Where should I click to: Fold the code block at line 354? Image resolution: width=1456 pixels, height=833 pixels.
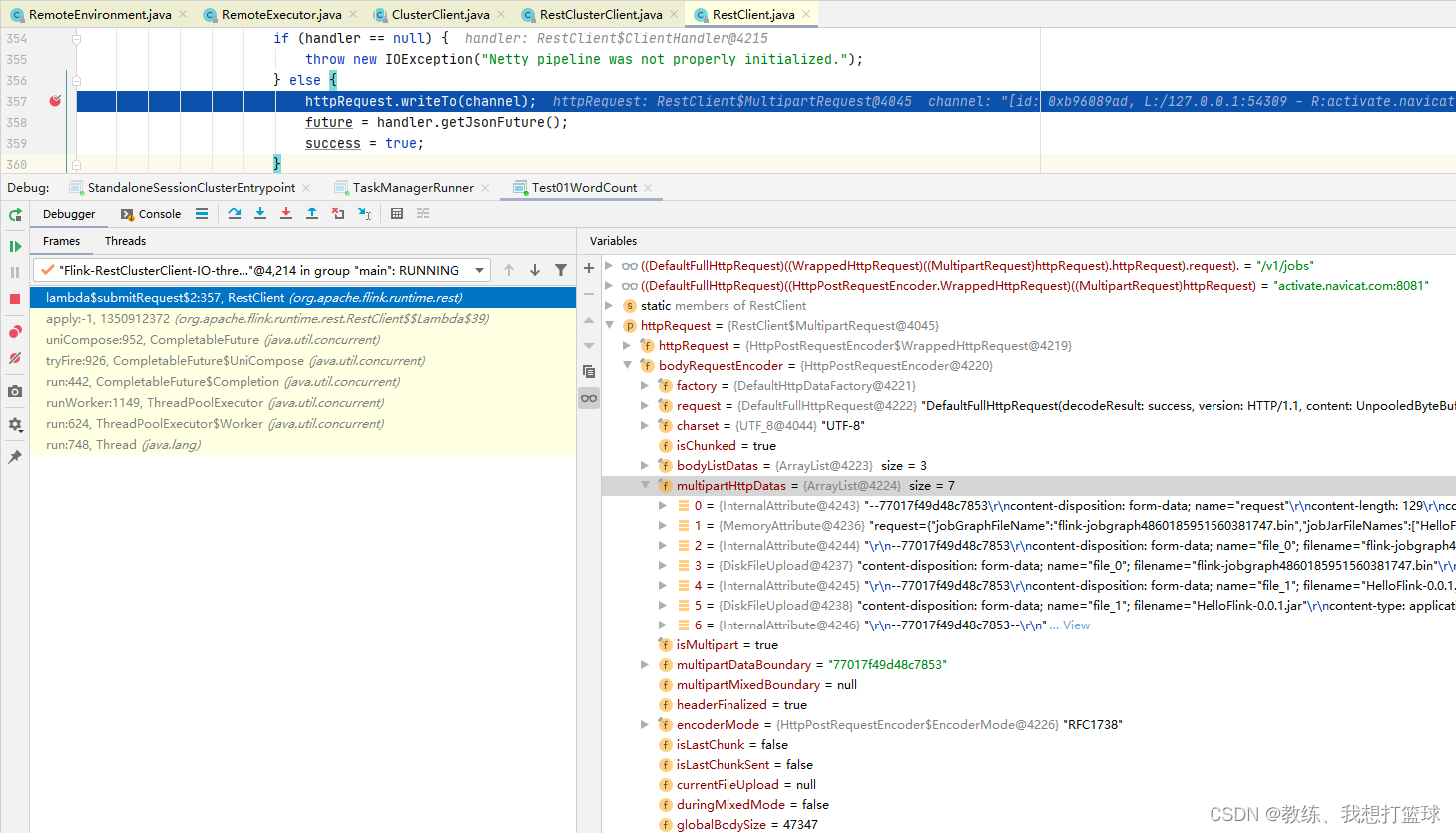[x=76, y=39]
